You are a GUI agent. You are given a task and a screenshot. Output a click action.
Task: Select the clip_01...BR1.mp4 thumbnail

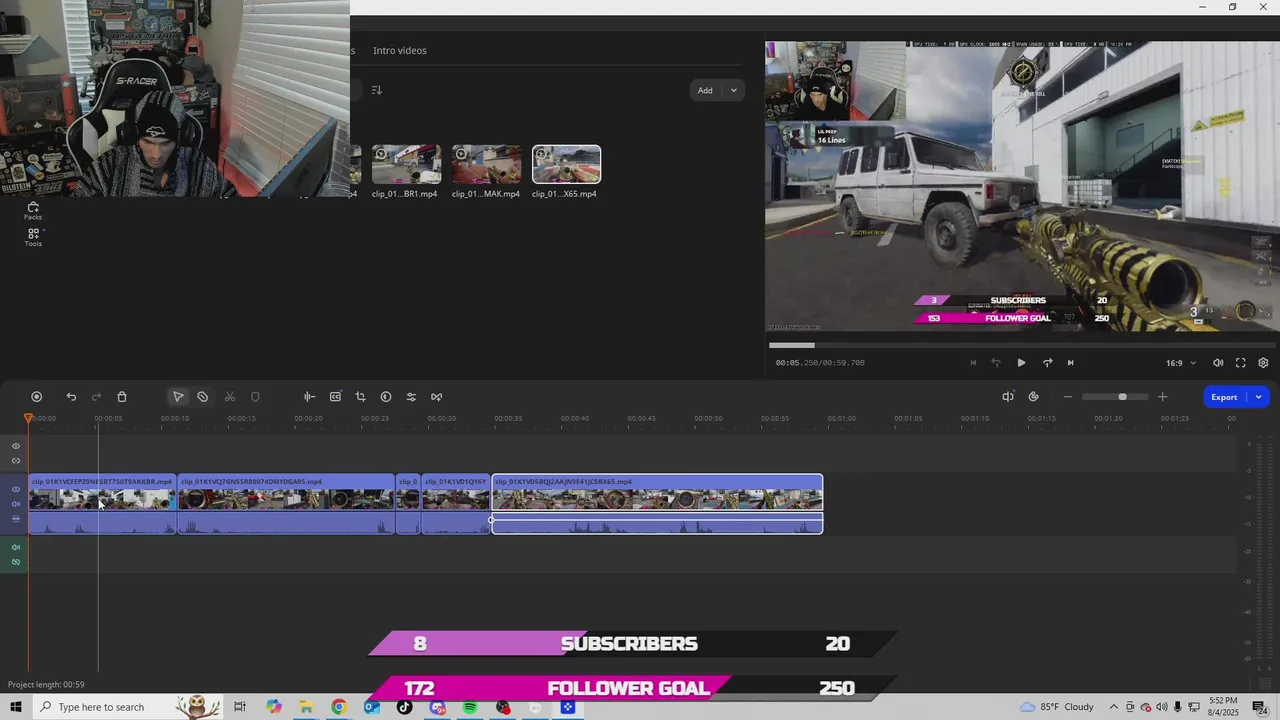tap(406, 165)
